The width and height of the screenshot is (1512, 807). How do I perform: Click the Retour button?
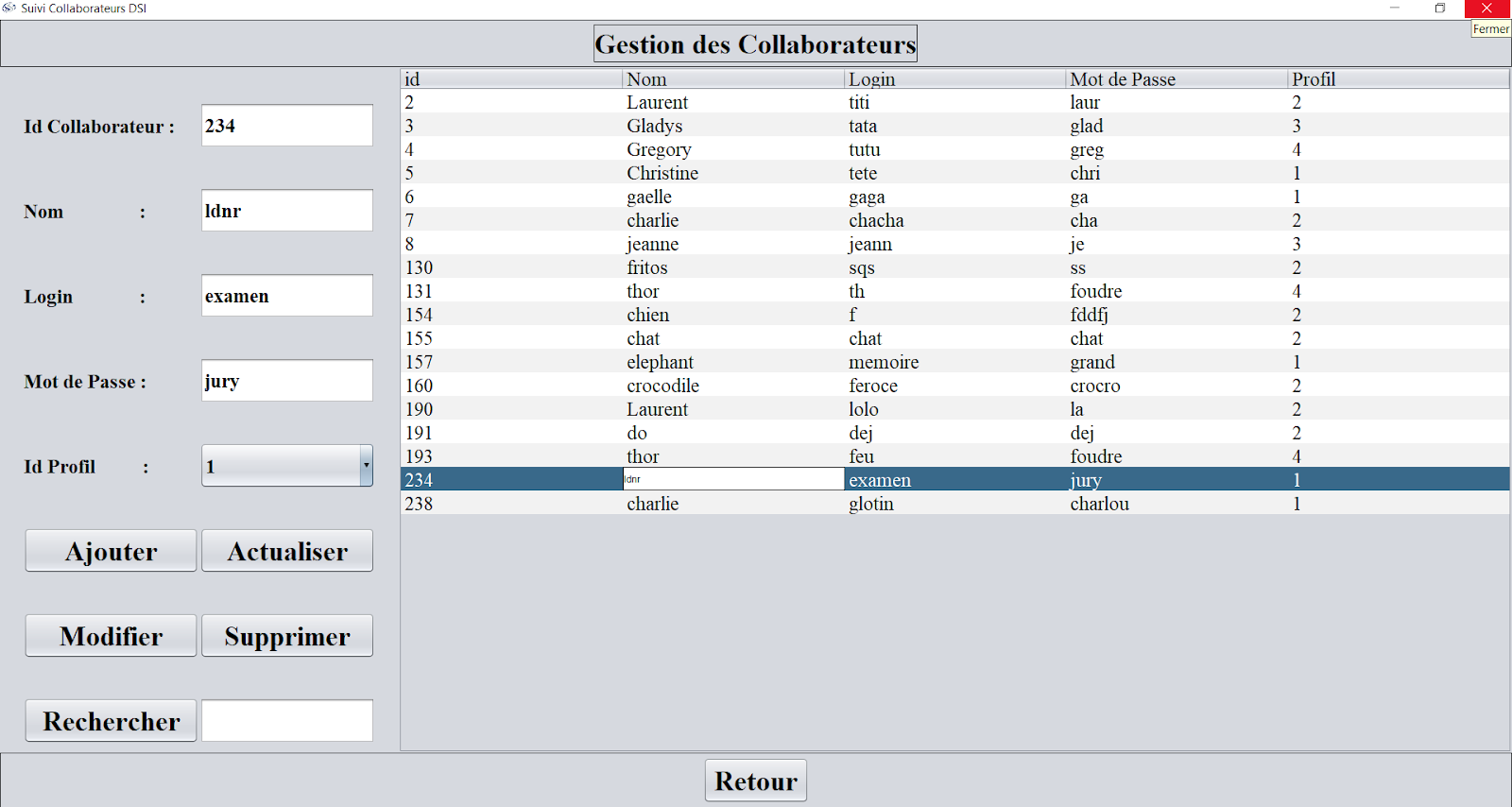(x=756, y=781)
